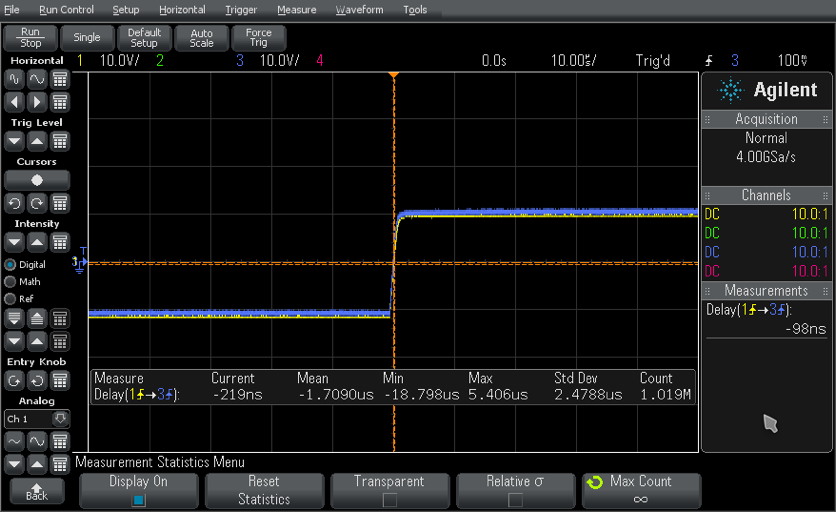Open the Trigger menu

(x=240, y=10)
